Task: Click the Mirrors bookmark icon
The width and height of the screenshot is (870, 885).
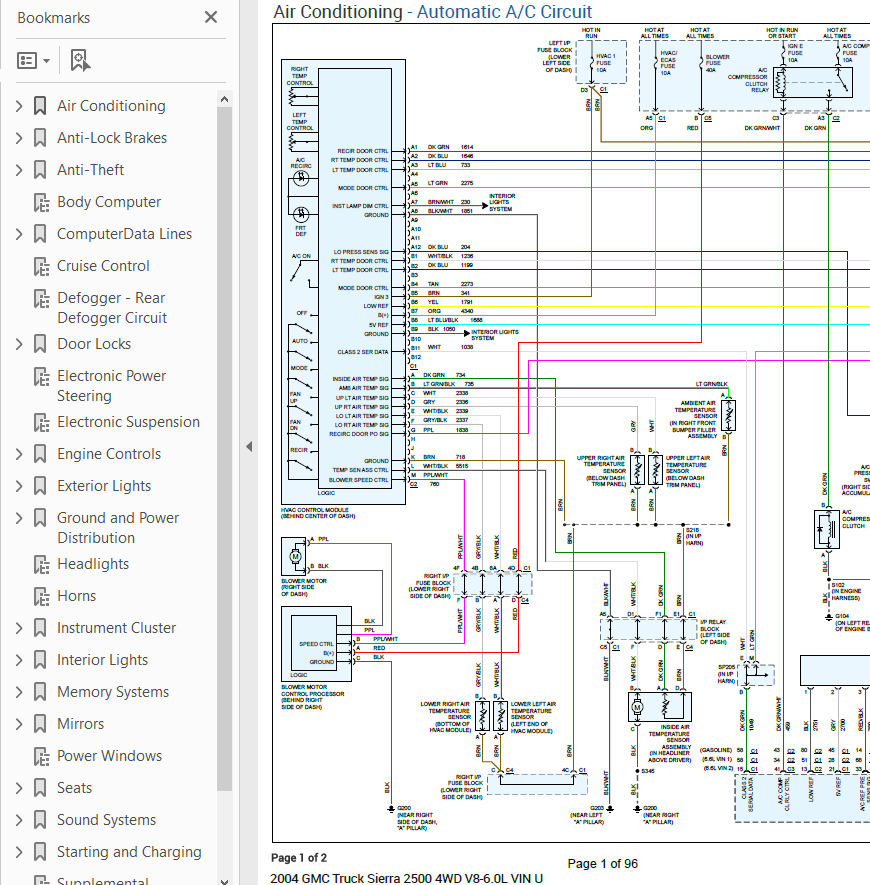Action: 40,724
